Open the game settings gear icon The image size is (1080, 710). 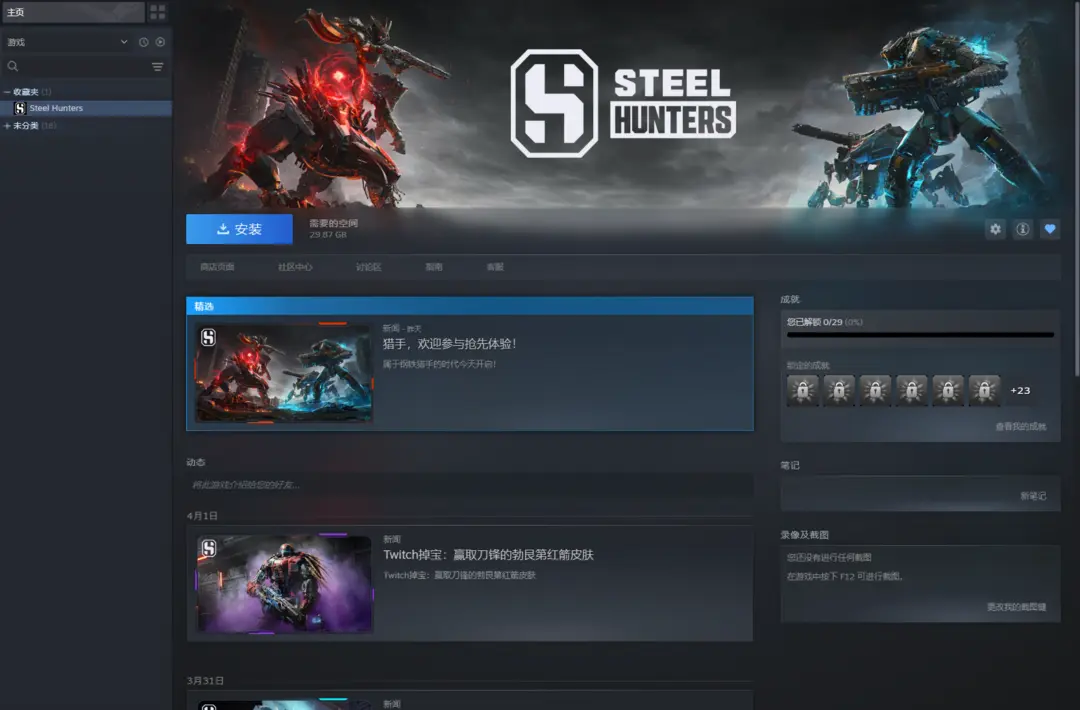click(x=995, y=229)
